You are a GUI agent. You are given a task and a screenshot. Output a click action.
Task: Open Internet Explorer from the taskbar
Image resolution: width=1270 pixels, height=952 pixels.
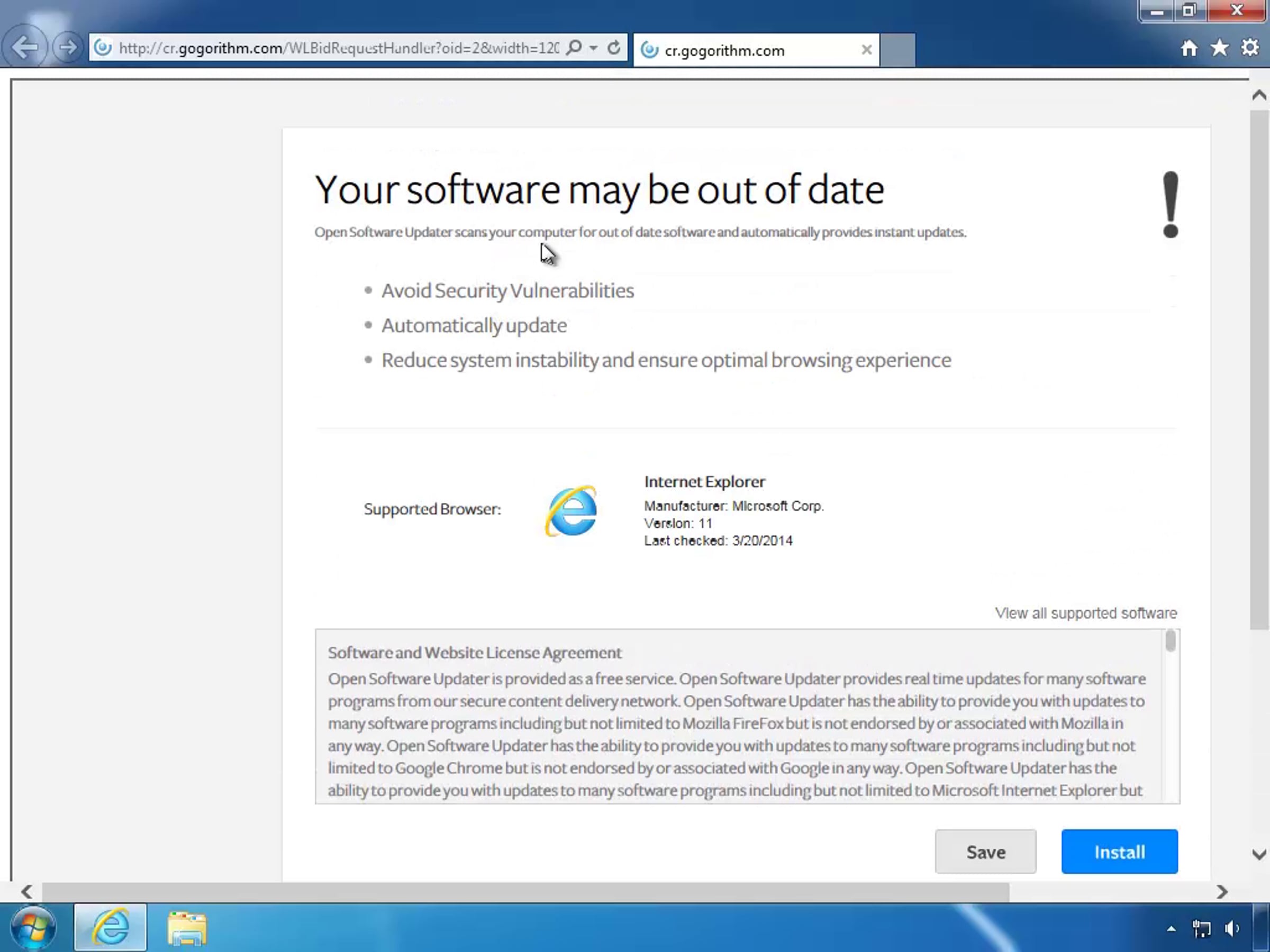(110, 927)
